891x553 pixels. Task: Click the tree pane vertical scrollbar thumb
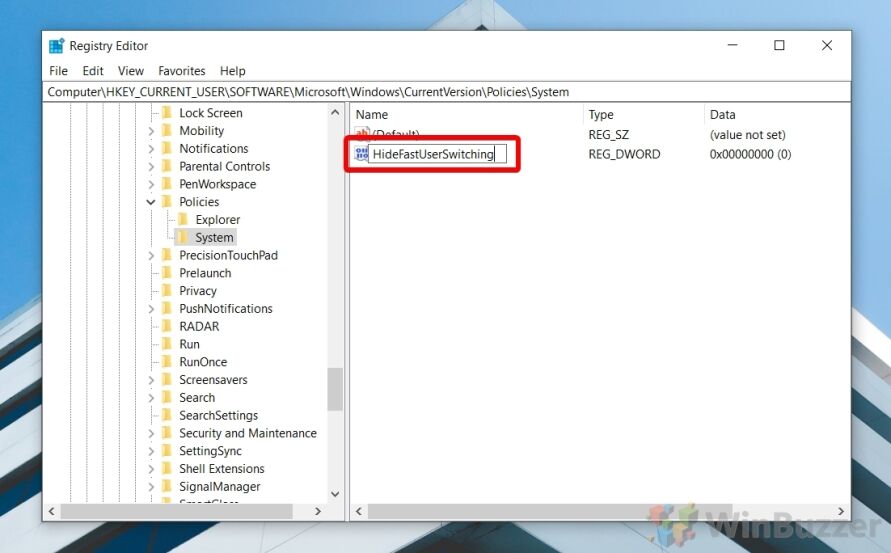(335, 389)
